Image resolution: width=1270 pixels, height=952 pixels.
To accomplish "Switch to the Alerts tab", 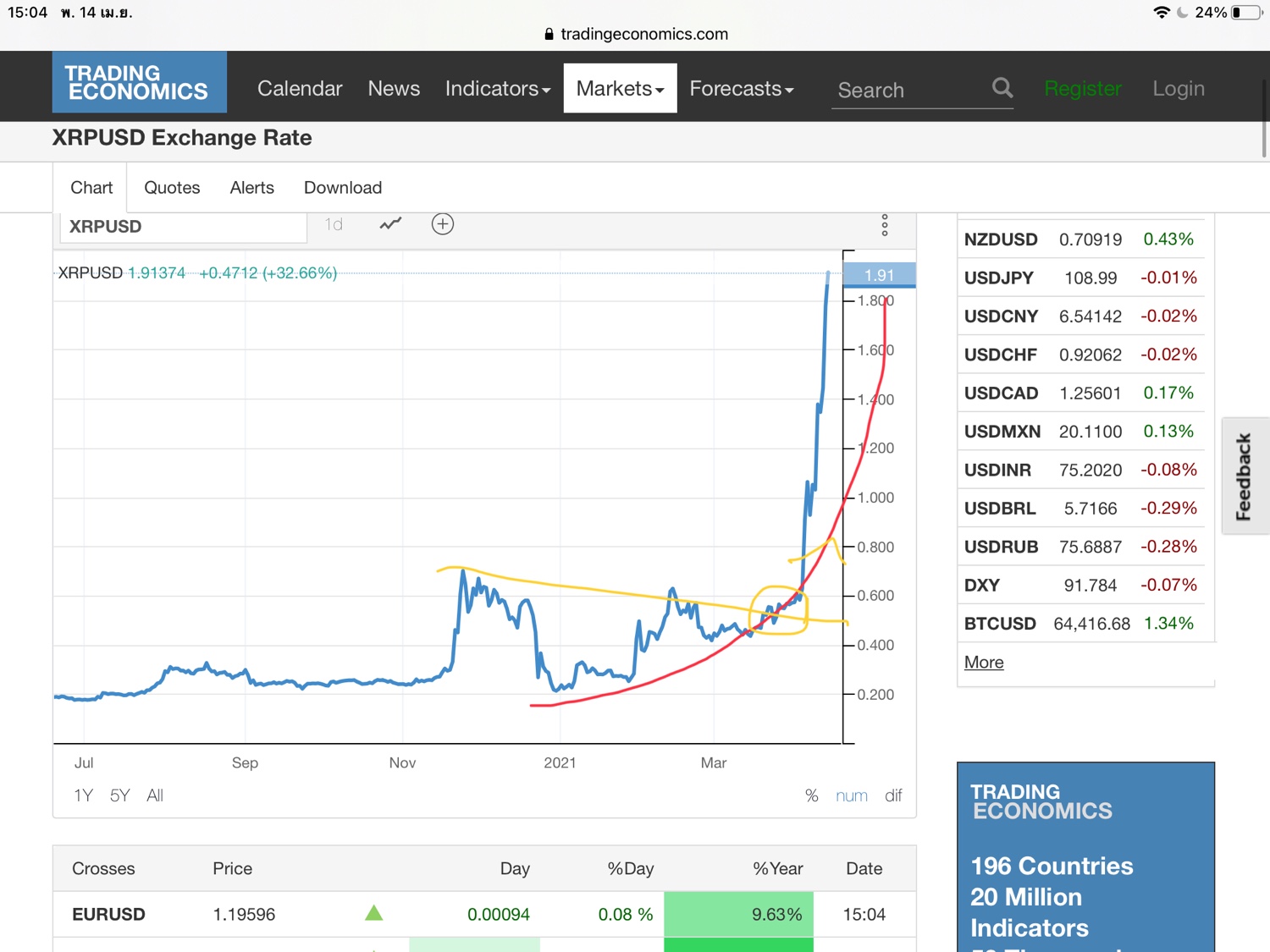I will pos(252,187).
